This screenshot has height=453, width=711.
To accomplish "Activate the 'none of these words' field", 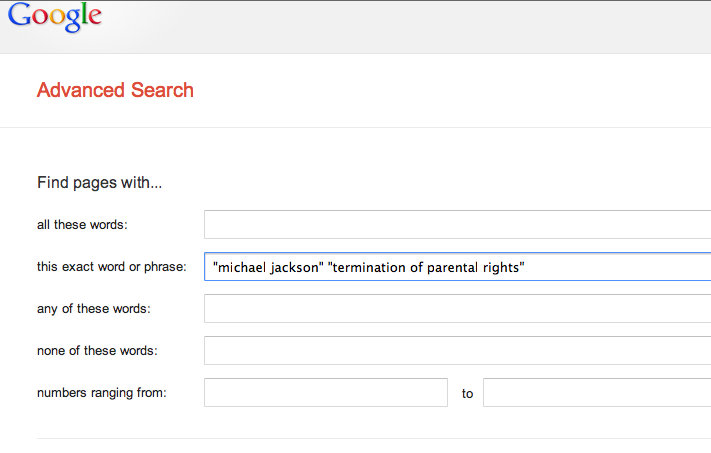I will point(458,351).
